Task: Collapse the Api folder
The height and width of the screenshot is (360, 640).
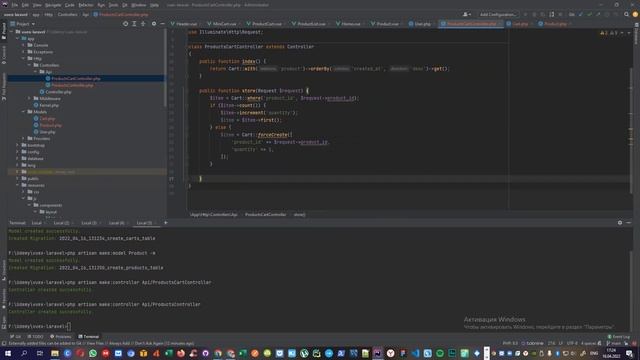Action: point(36,72)
